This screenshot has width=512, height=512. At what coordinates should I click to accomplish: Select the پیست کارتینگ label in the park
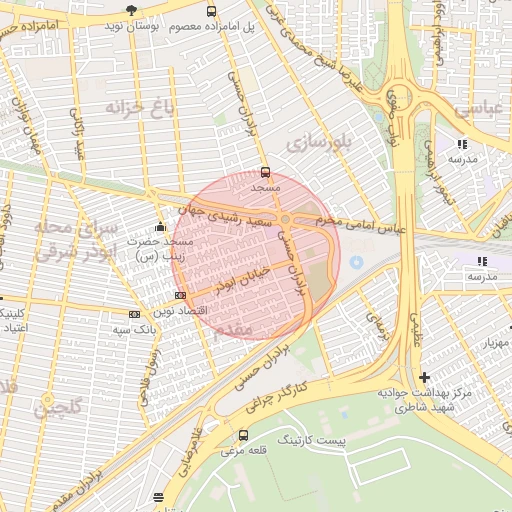tap(312, 440)
